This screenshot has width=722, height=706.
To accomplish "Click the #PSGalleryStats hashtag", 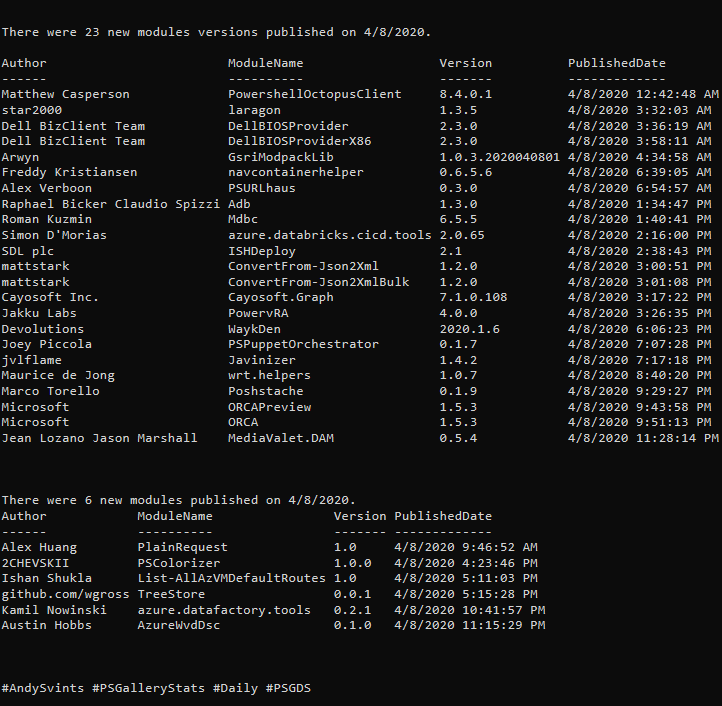I will click(148, 688).
